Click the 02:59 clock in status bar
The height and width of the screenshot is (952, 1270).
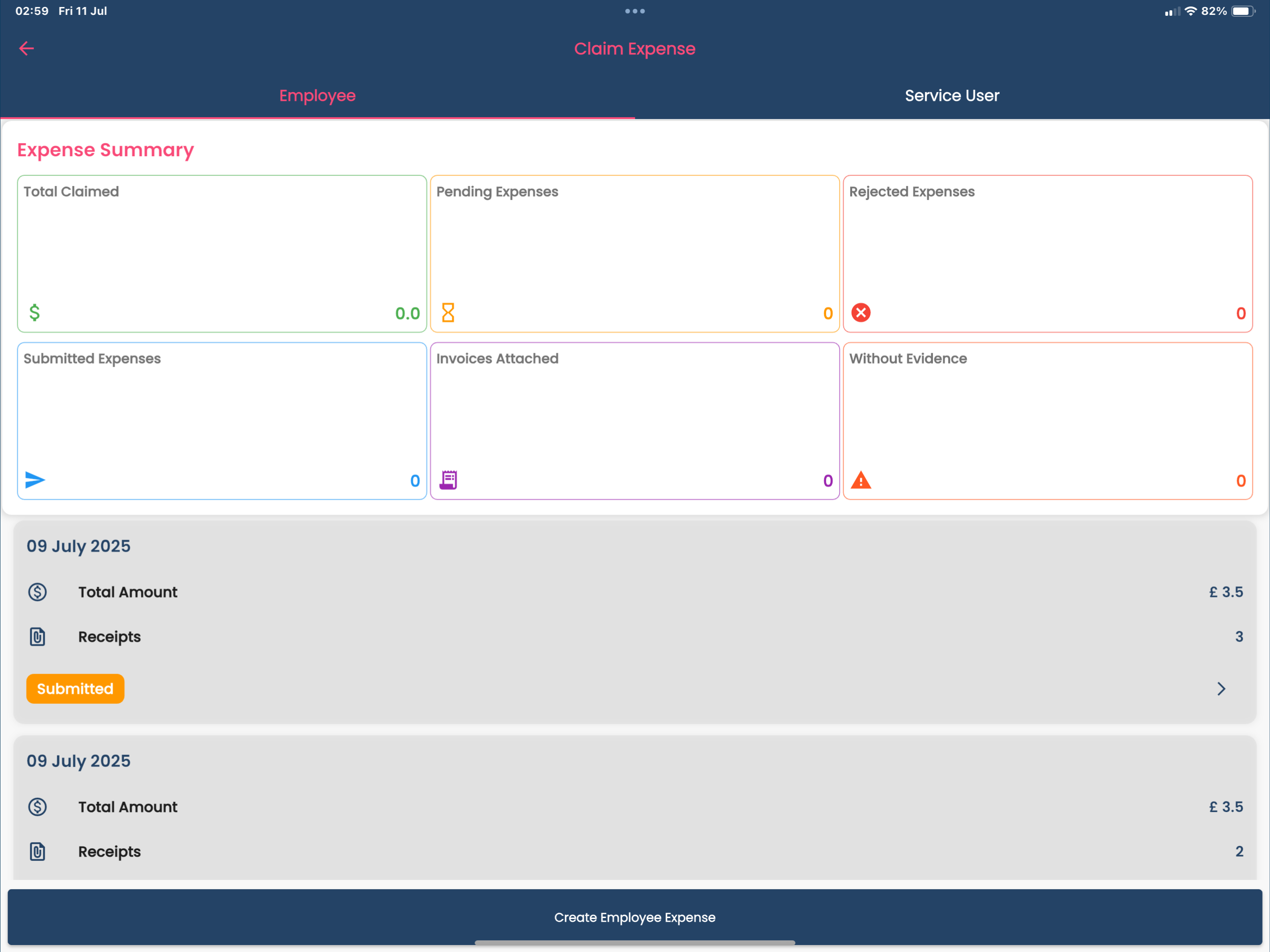click(x=32, y=11)
